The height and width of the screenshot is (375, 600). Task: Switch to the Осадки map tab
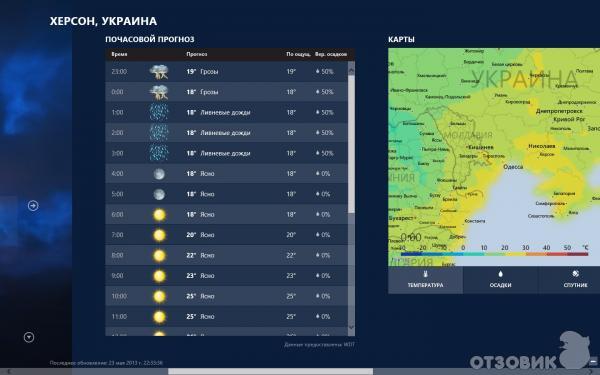[500, 280]
